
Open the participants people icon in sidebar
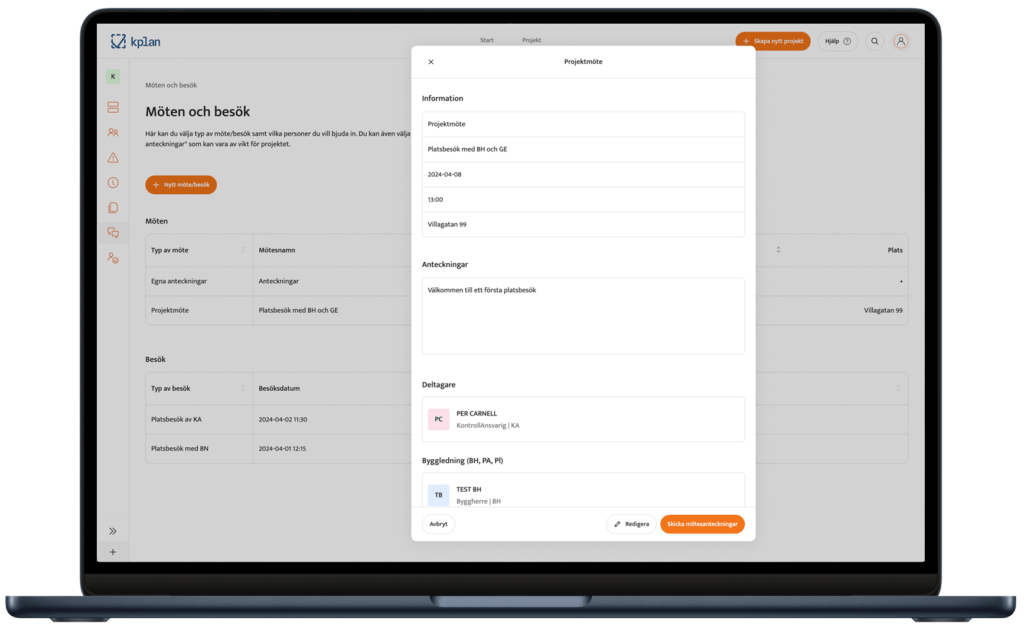(x=113, y=132)
